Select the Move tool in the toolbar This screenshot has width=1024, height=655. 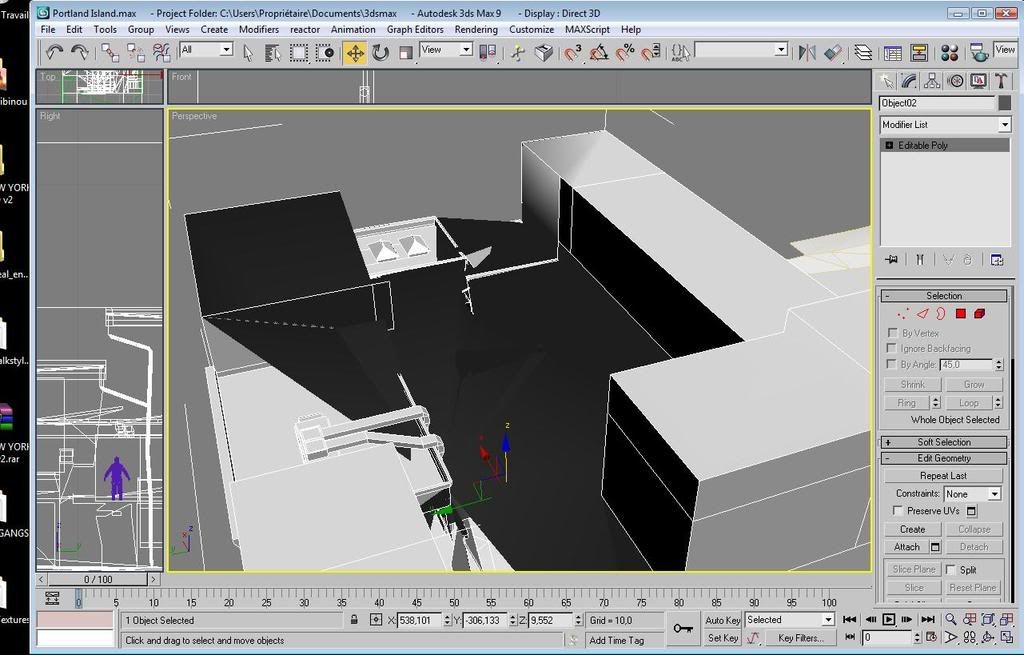pos(355,52)
